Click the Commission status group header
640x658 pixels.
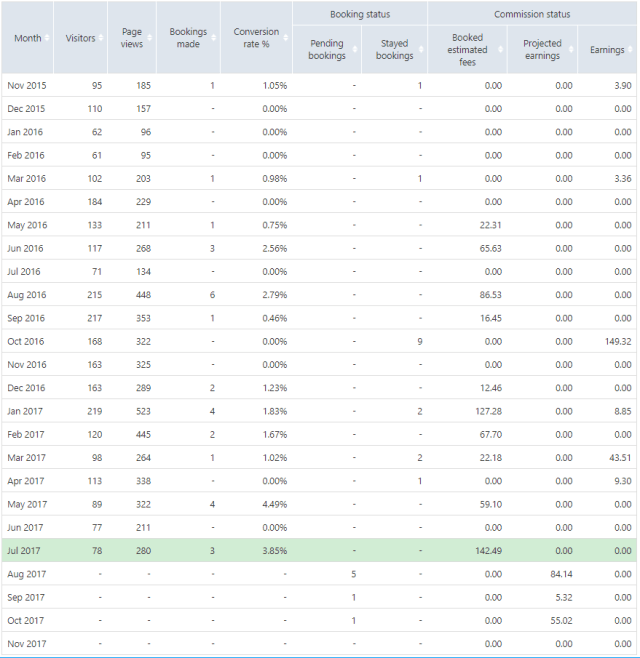532,15
